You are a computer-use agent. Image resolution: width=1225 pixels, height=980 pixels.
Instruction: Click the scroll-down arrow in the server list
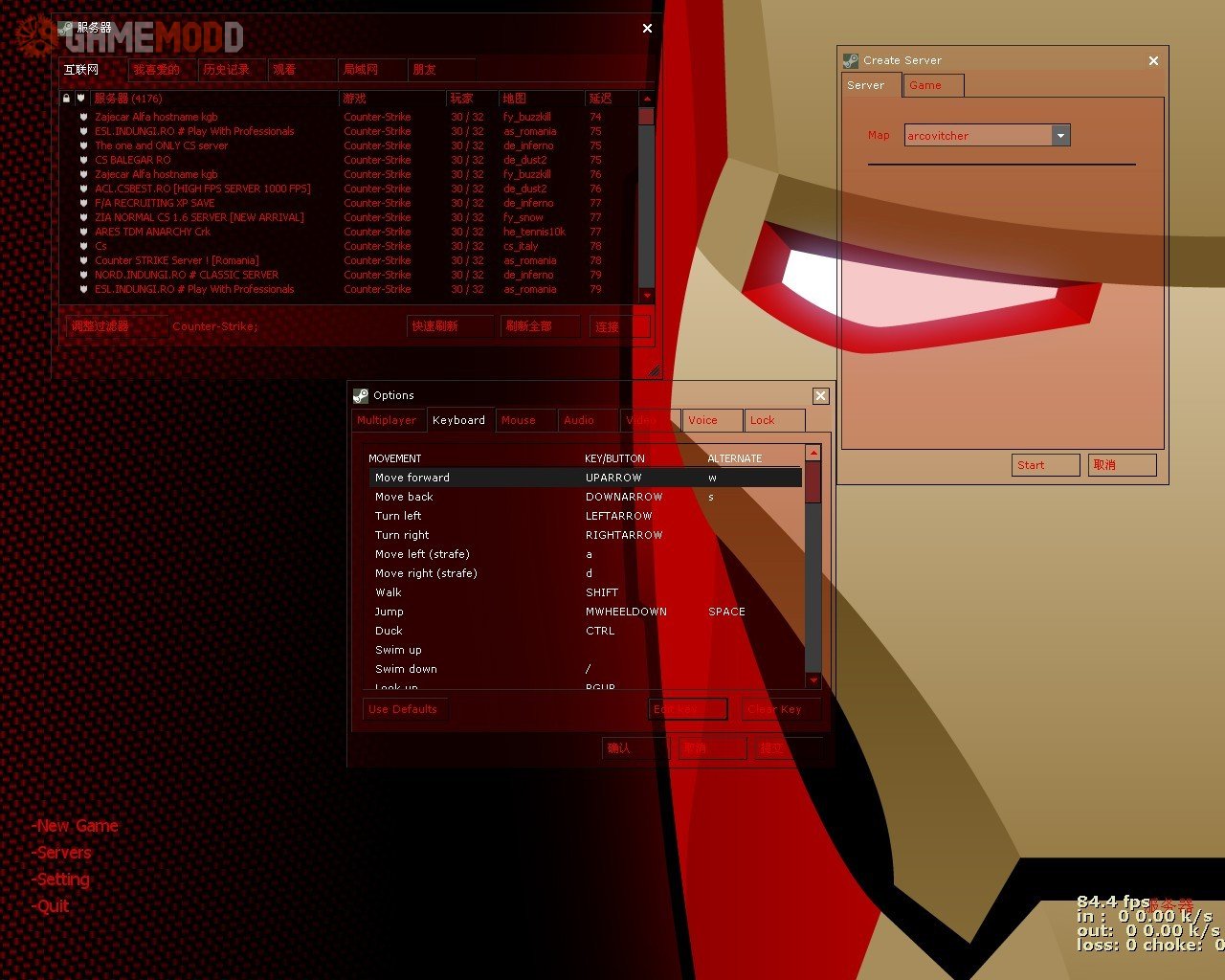click(647, 296)
